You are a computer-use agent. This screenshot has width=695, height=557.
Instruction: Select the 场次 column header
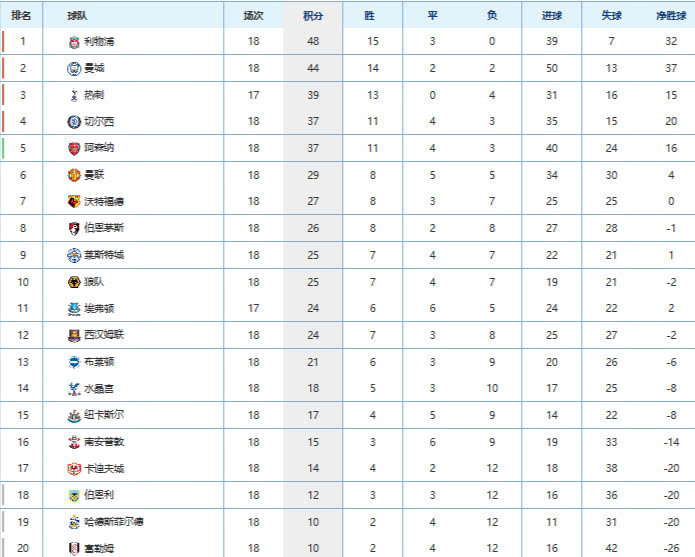[x=254, y=16]
